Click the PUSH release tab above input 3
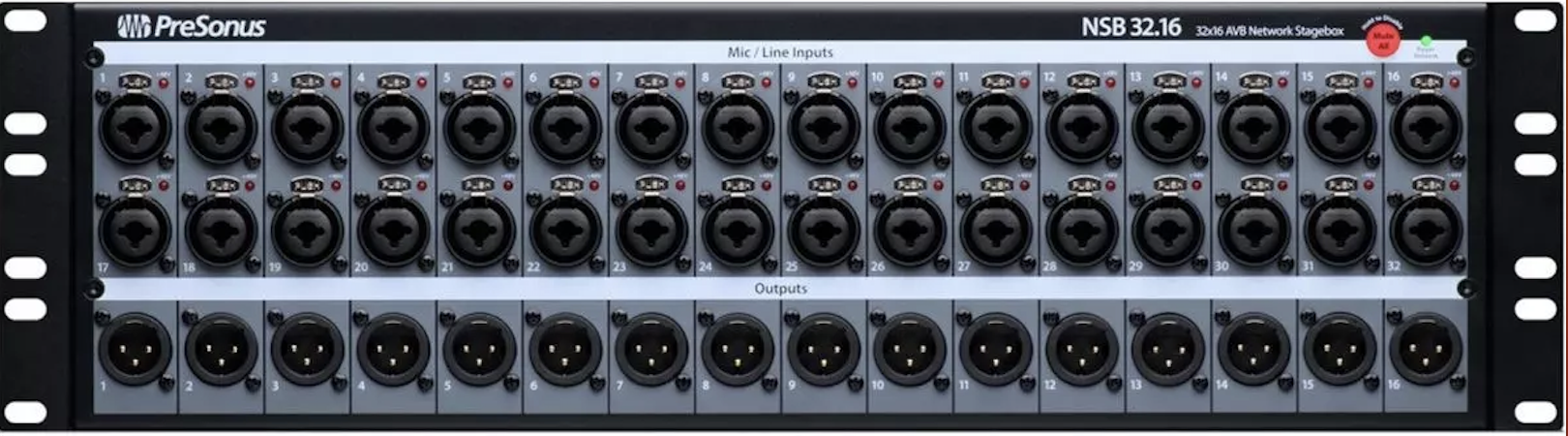This screenshot has width=1568, height=436. click(308, 81)
